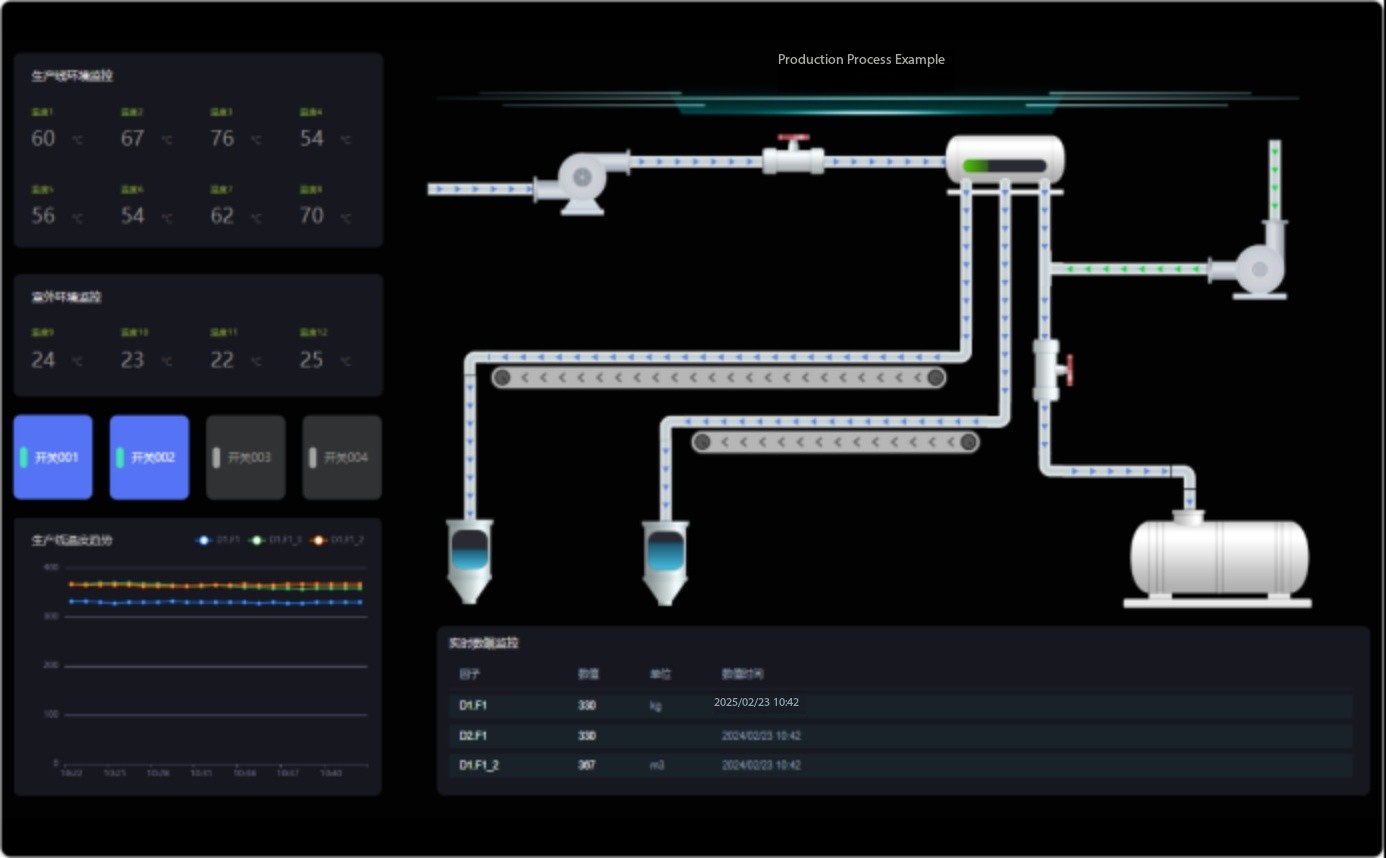Click the valve on the vertical pipe
Viewport: 1386px width, 858px height.
pos(1052,370)
